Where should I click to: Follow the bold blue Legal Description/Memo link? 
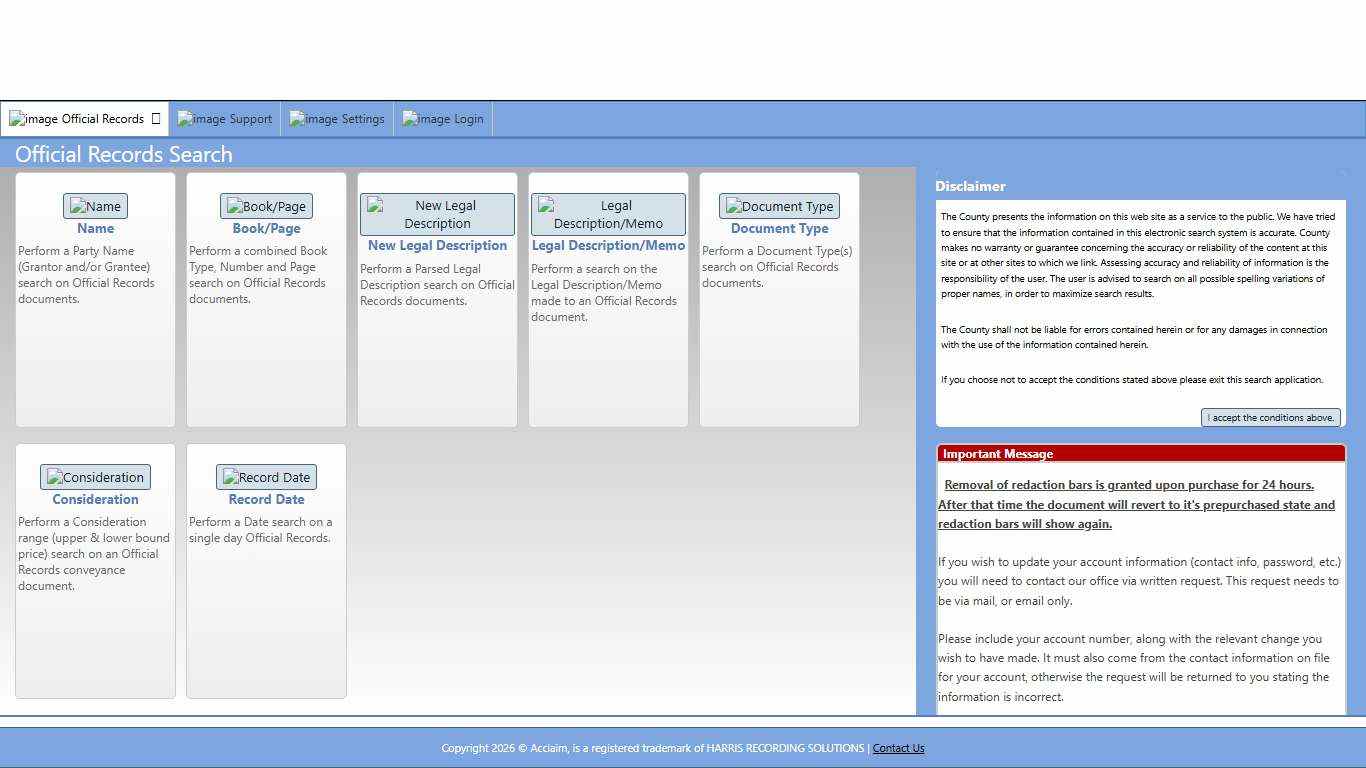click(x=608, y=245)
